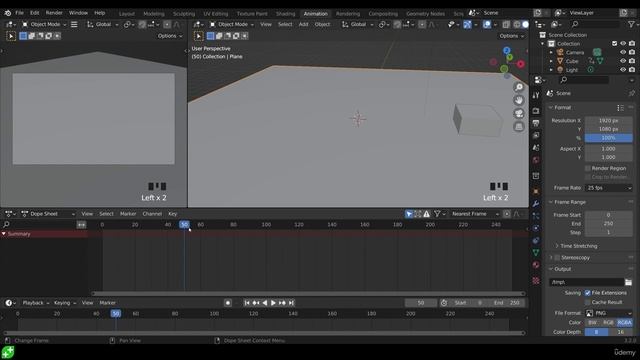The width and height of the screenshot is (640, 360).
Task: Open the Frame Rate 25 fps dropdown
Action: (x=609, y=188)
